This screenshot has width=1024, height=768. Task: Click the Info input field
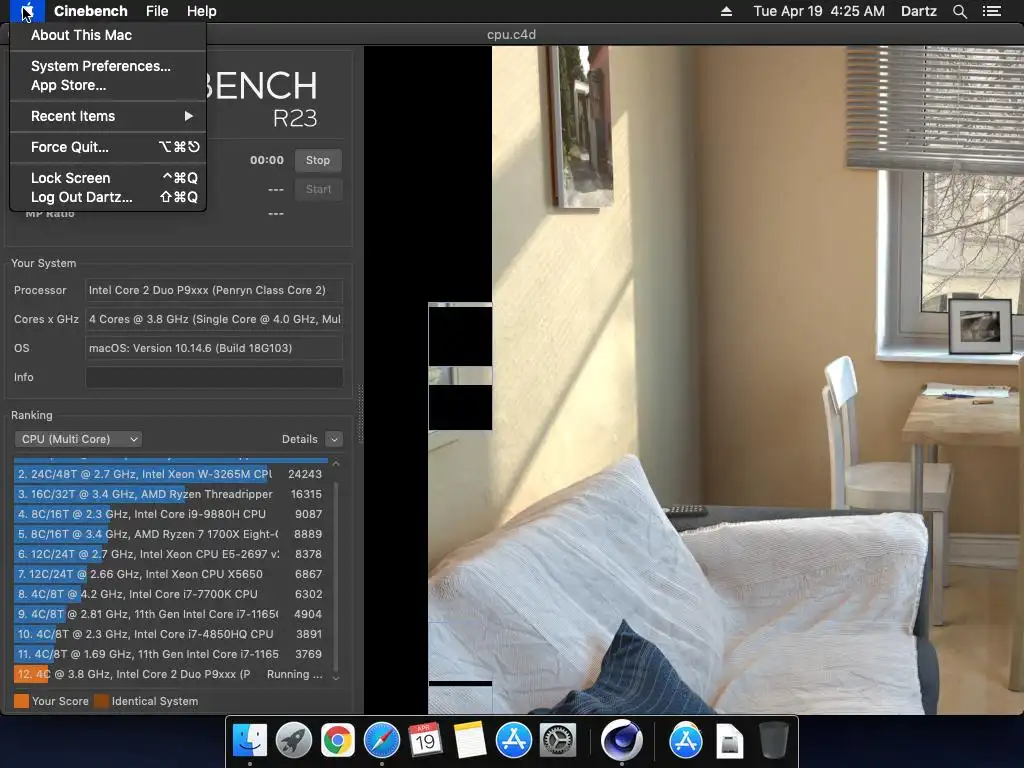pos(214,377)
